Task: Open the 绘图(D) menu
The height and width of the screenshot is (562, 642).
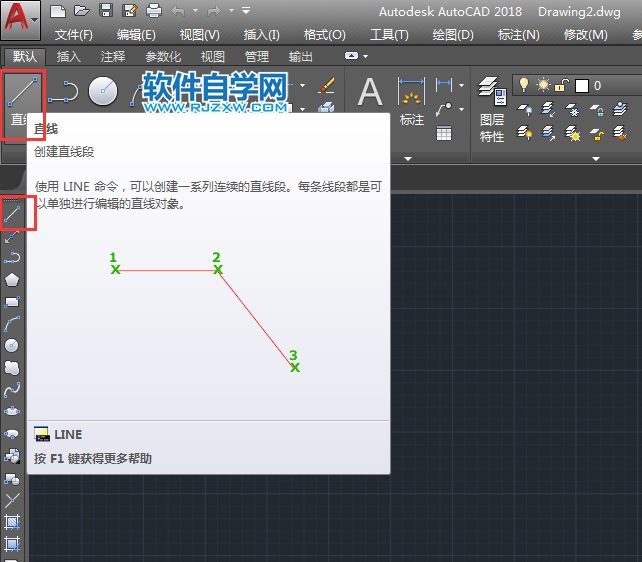Action: tap(453, 35)
